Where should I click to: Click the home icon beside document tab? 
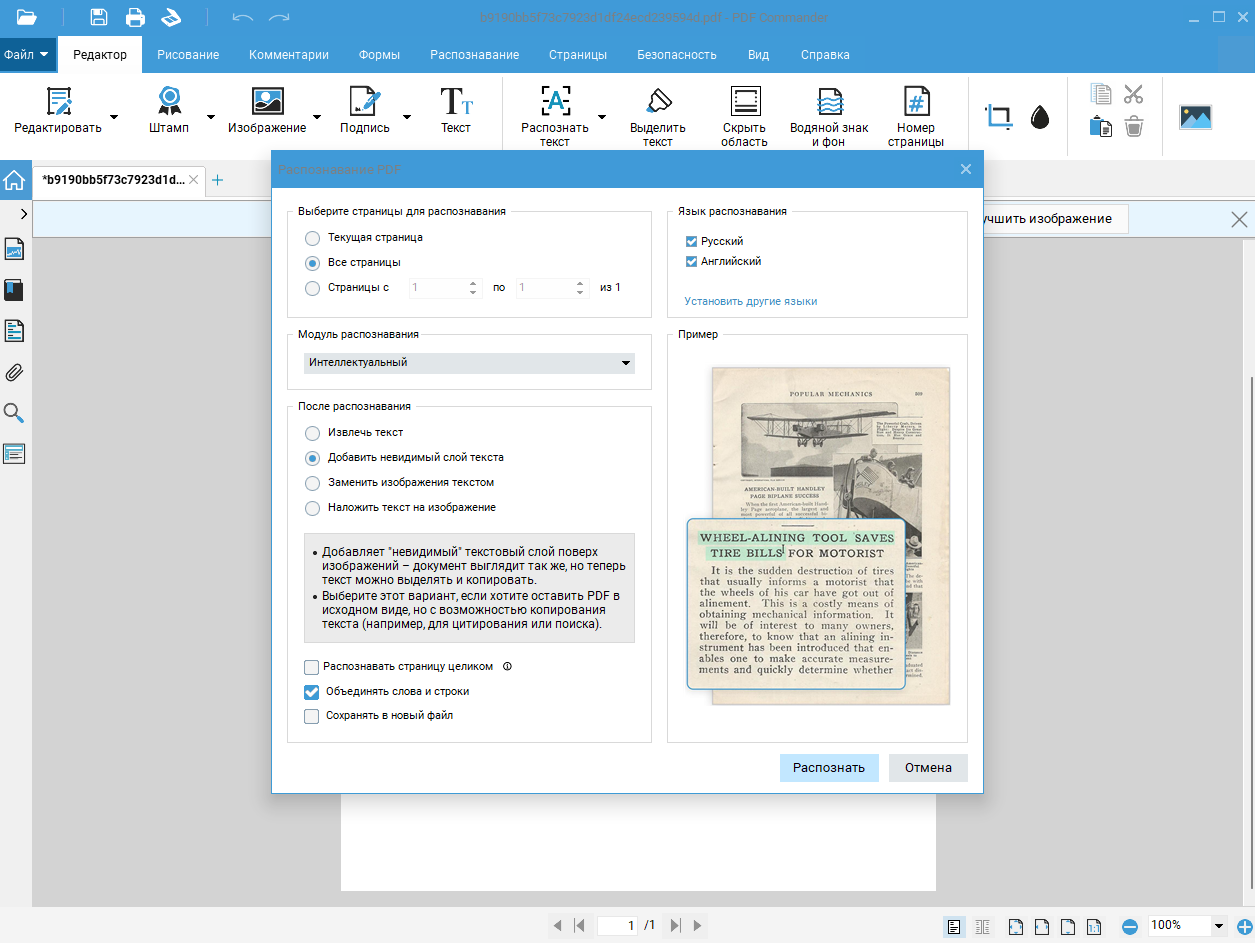15,181
